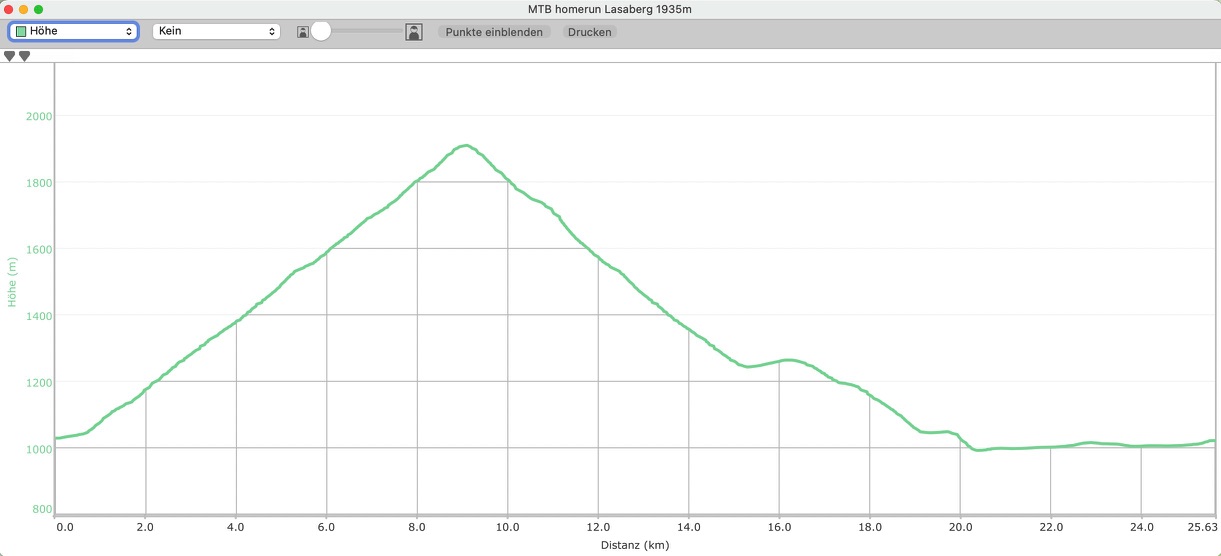This screenshot has width=1221, height=556.
Task: Click the large zoom-in portrait icon
Action: [413, 32]
